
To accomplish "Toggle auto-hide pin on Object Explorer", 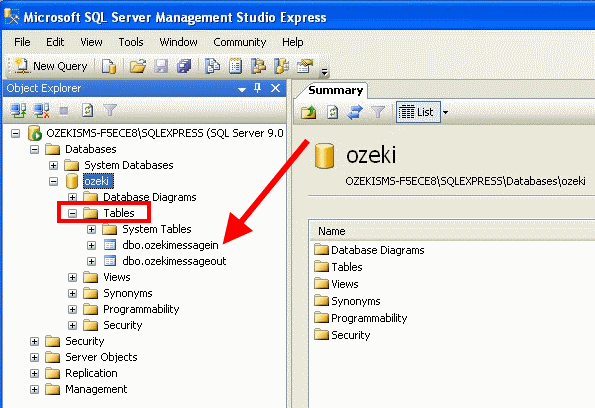I will click(258, 88).
